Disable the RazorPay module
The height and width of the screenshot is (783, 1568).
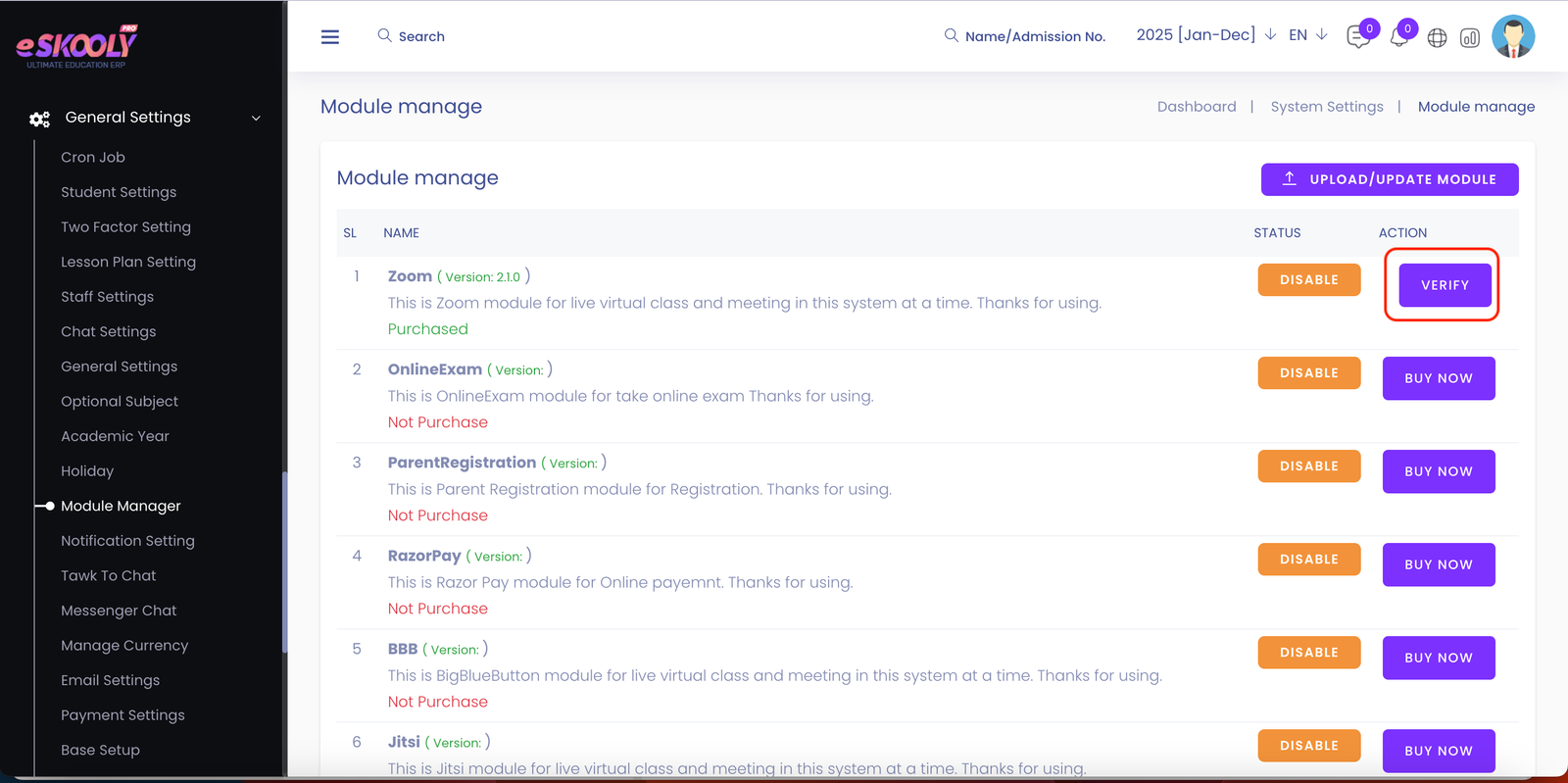1308,559
